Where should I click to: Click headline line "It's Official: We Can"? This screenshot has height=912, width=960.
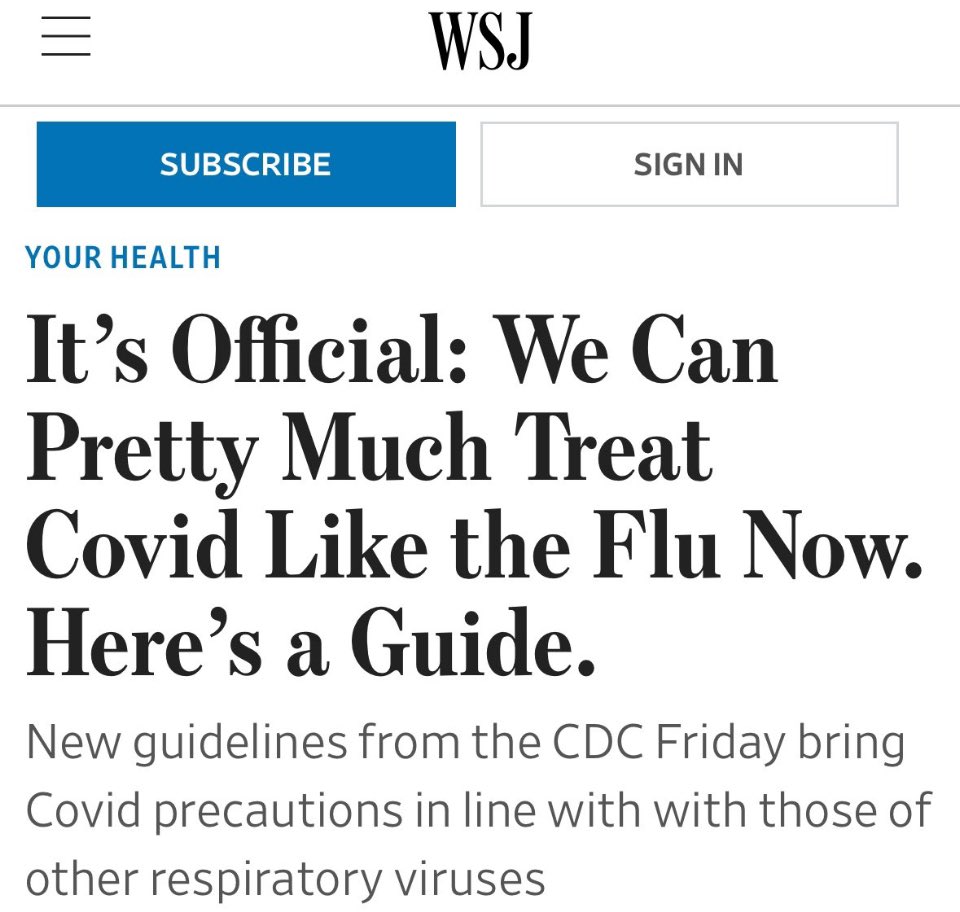[402, 349]
